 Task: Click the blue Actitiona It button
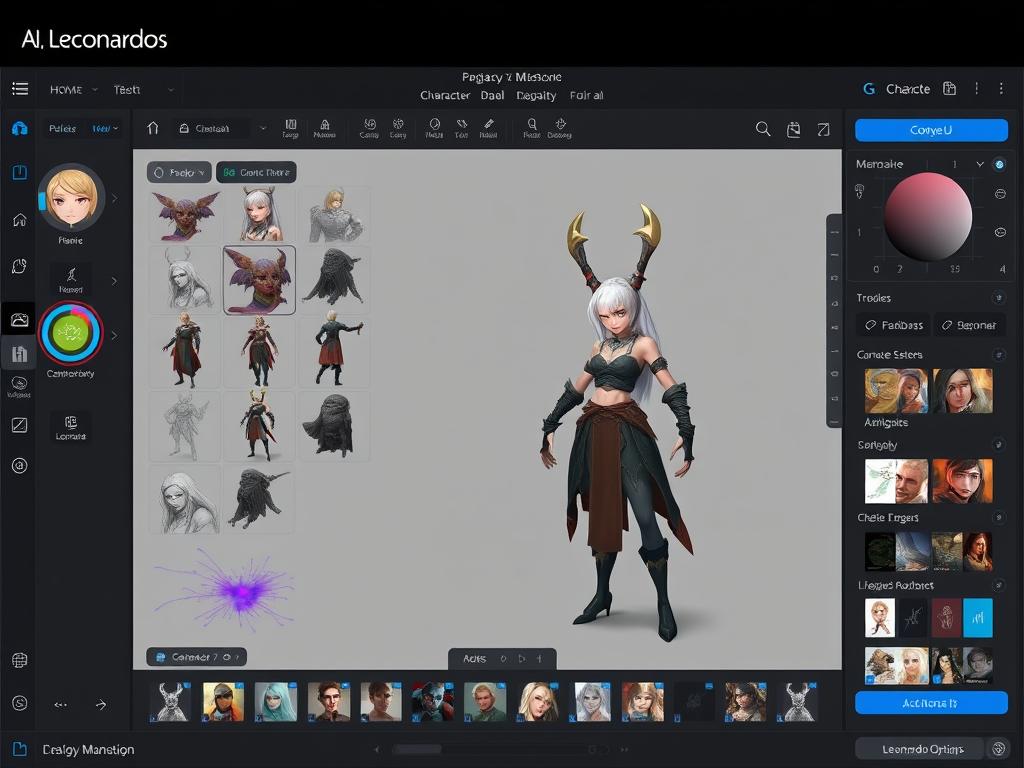(931, 703)
